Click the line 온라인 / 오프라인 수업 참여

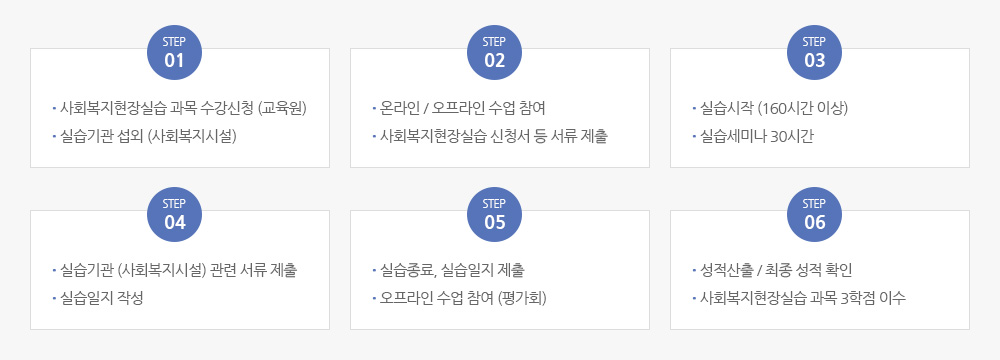(462, 109)
